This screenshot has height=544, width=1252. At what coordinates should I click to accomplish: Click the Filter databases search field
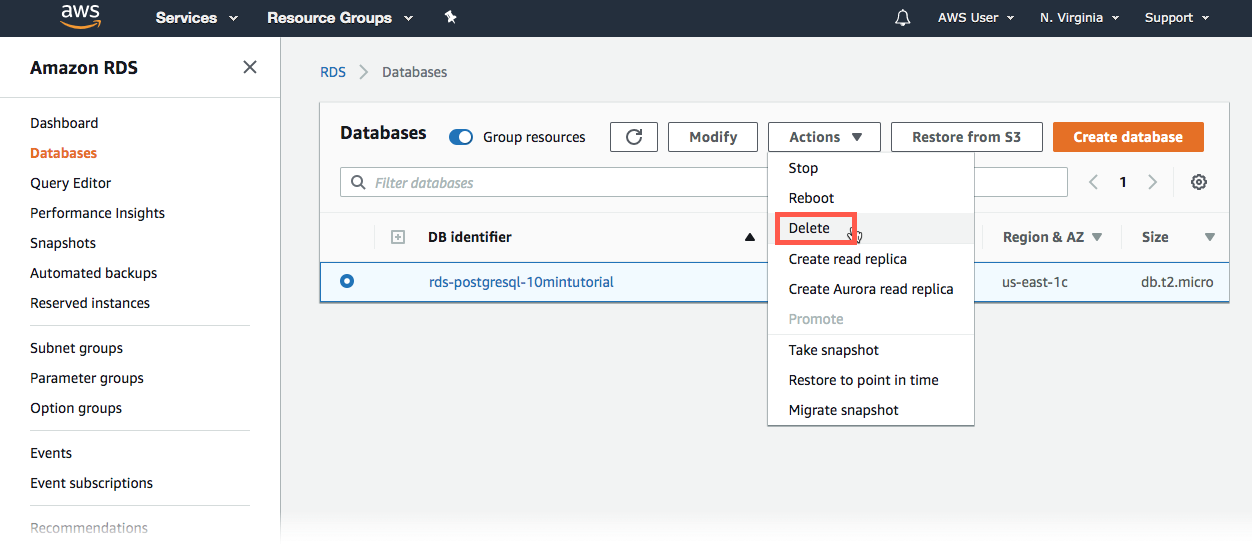click(560, 183)
